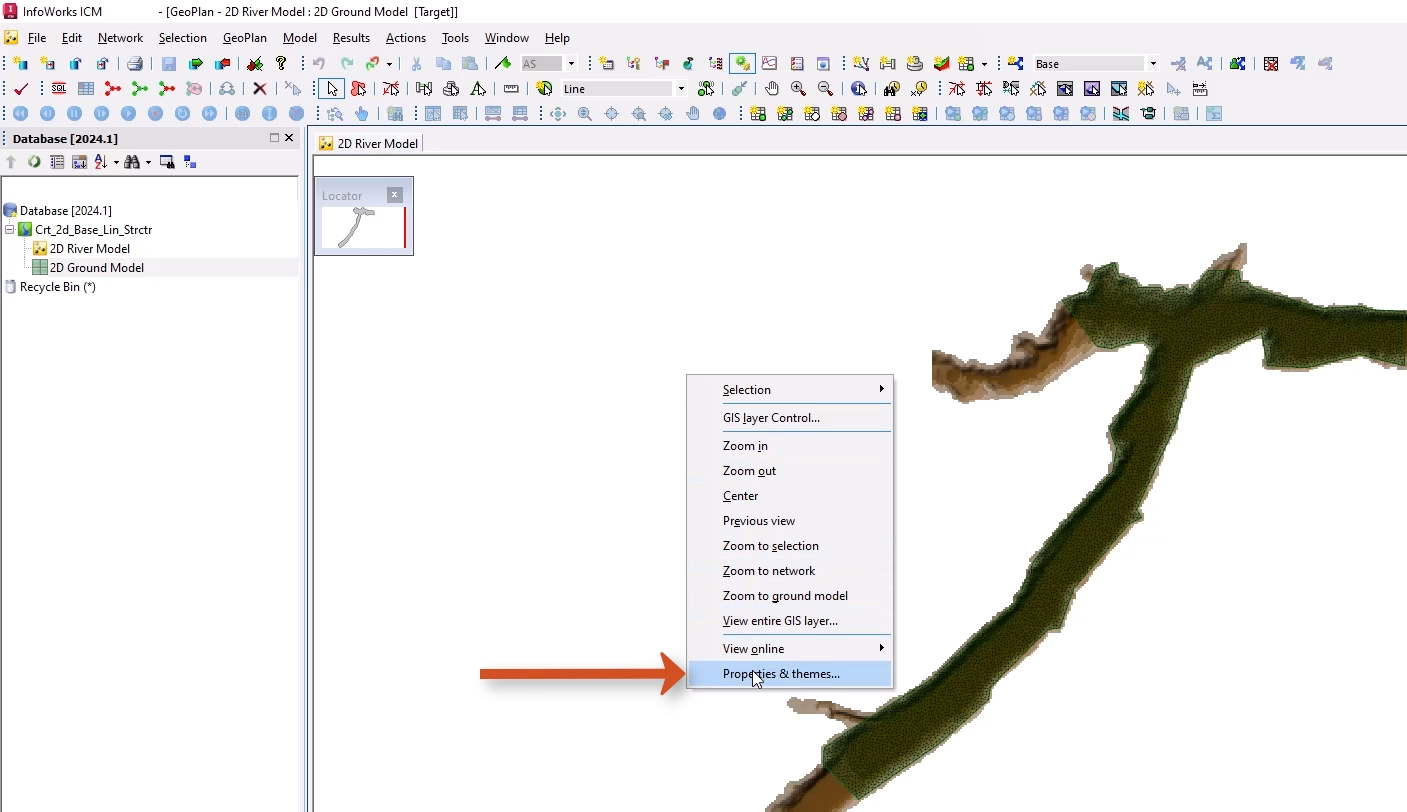Choose Previous view from context menu
This screenshot has height=812, width=1407.
click(x=789, y=520)
